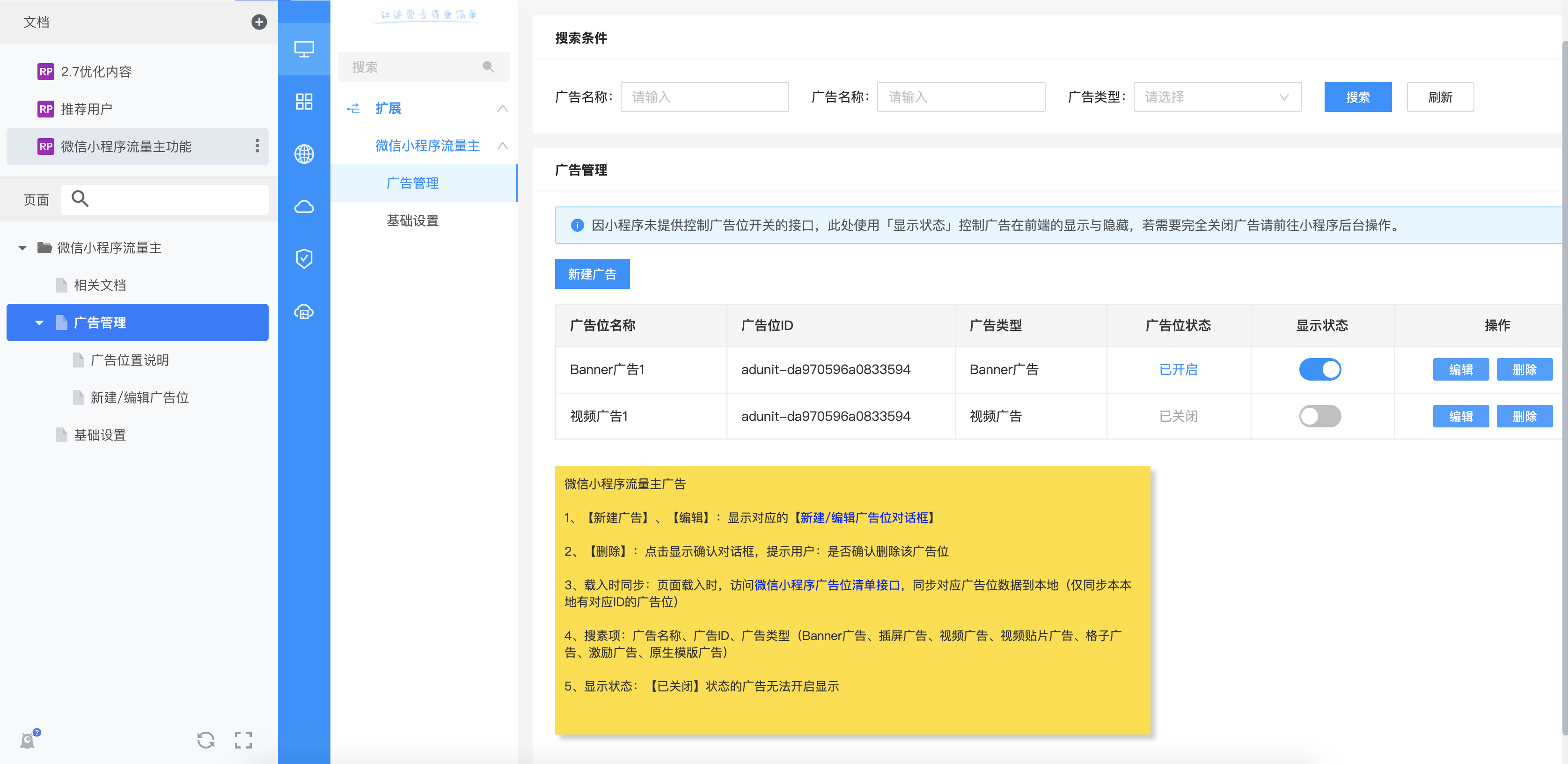The width and height of the screenshot is (1568, 764).
Task: Click the globe icon in blue sidebar
Action: (304, 154)
